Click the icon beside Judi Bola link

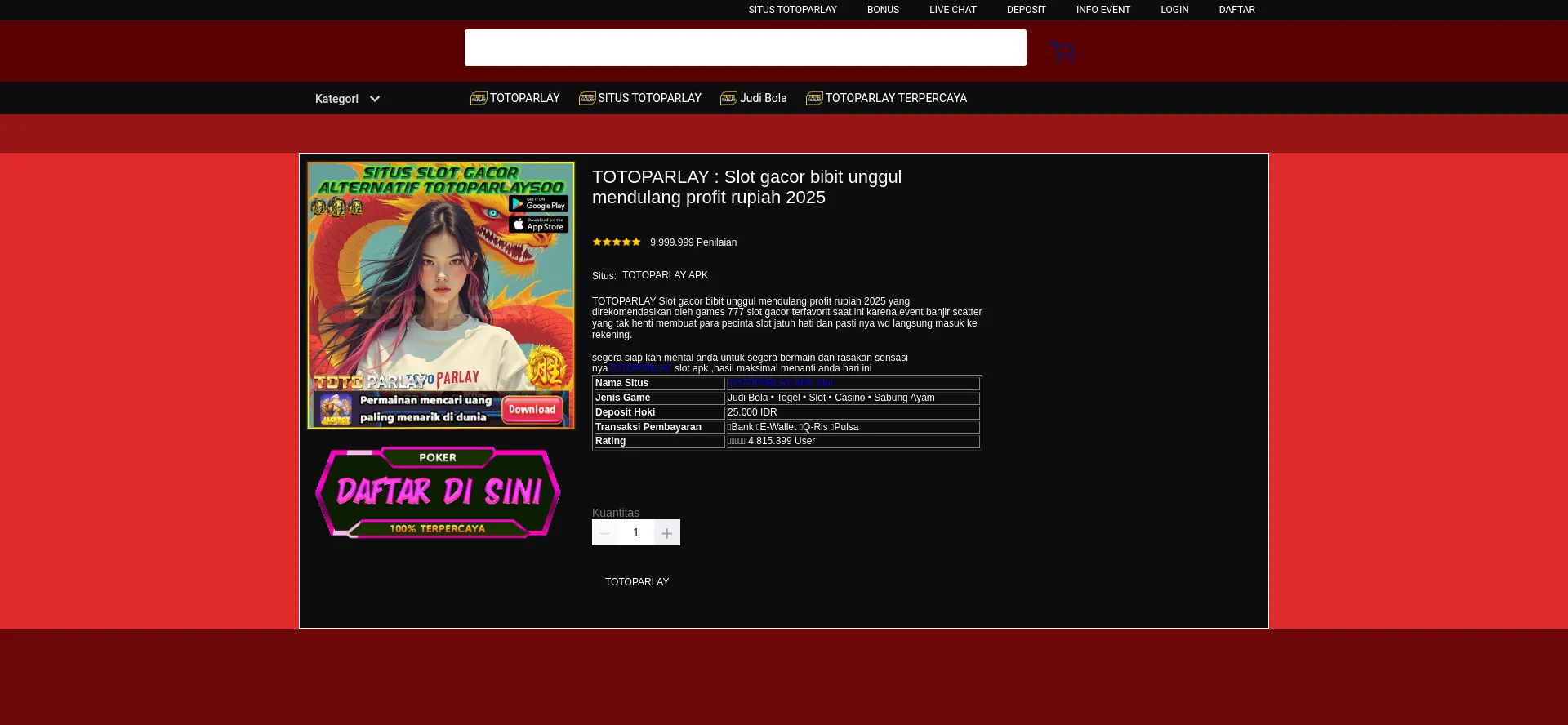728,98
